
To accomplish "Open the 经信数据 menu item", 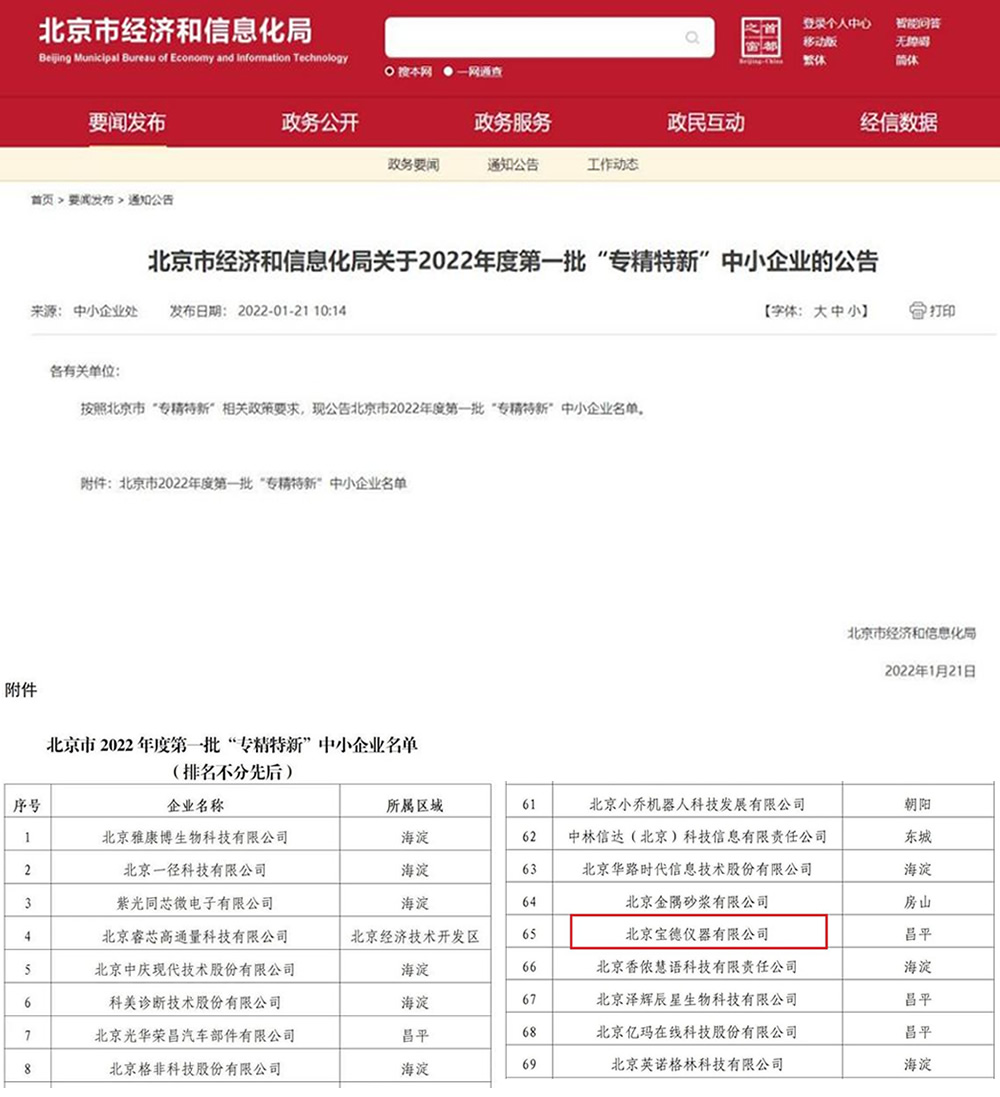I will pos(899,122).
